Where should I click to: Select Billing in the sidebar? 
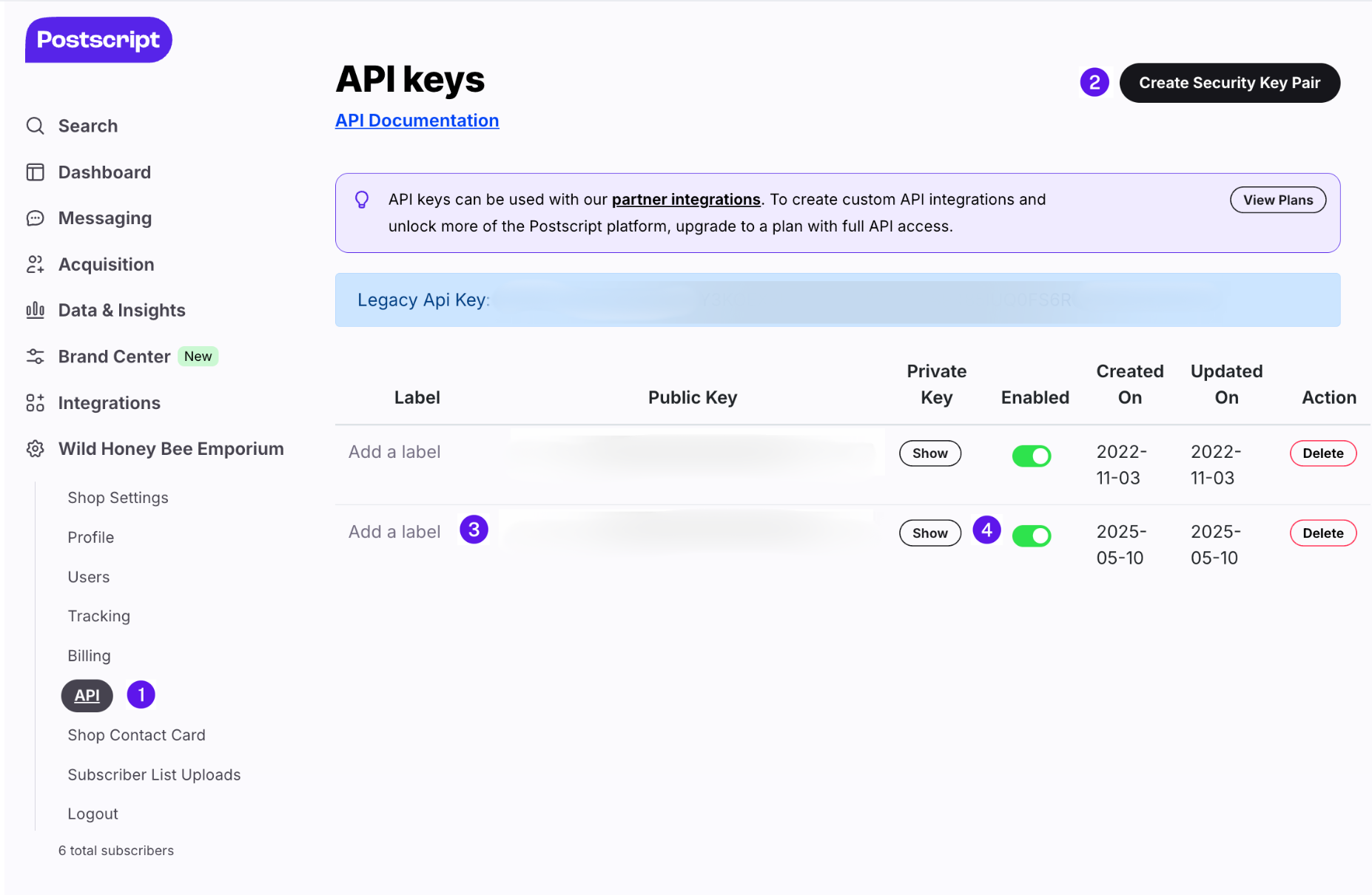coord(89,655)
